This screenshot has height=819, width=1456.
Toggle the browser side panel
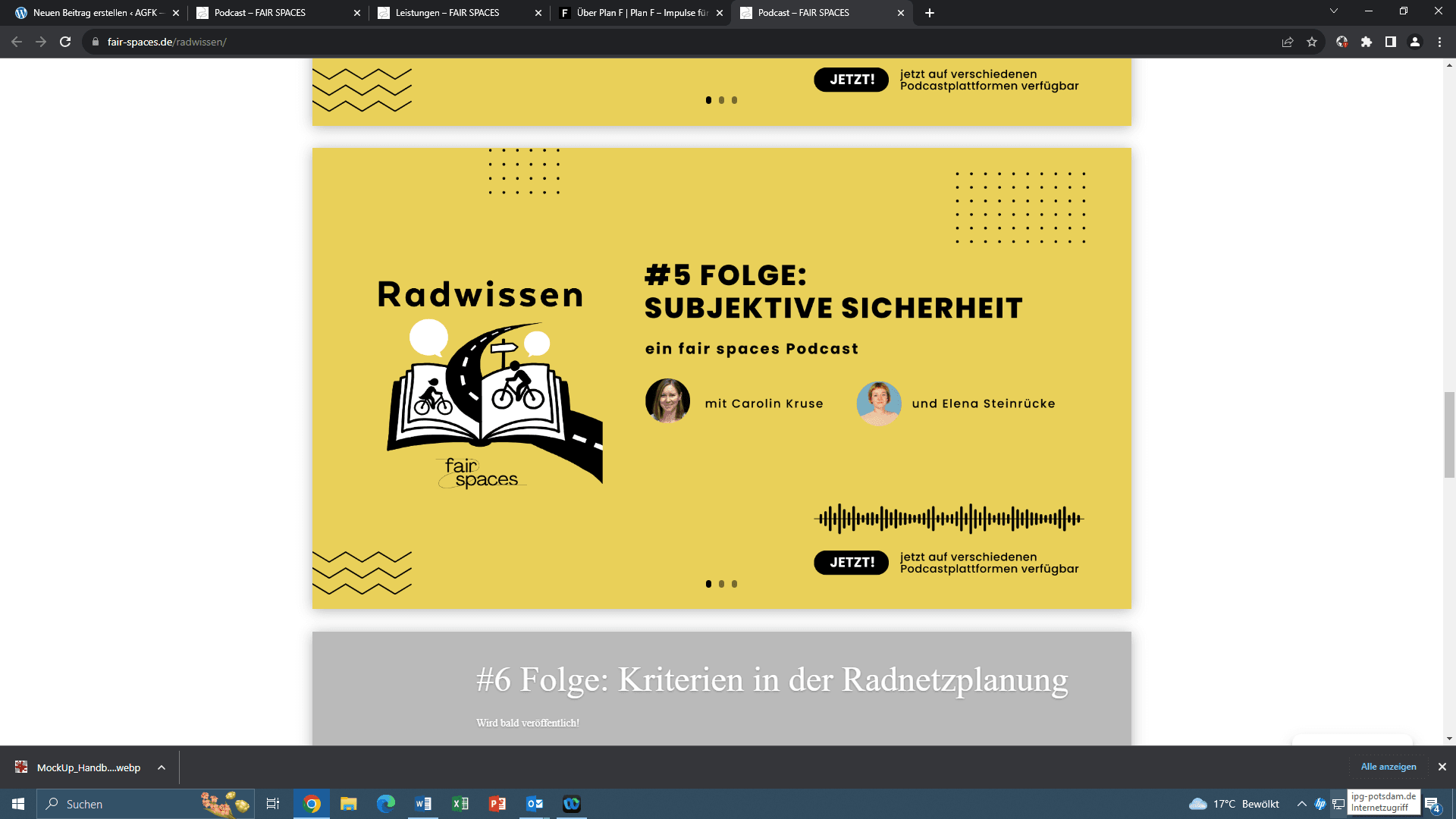pyautogui.click(x=1391, y=42)
